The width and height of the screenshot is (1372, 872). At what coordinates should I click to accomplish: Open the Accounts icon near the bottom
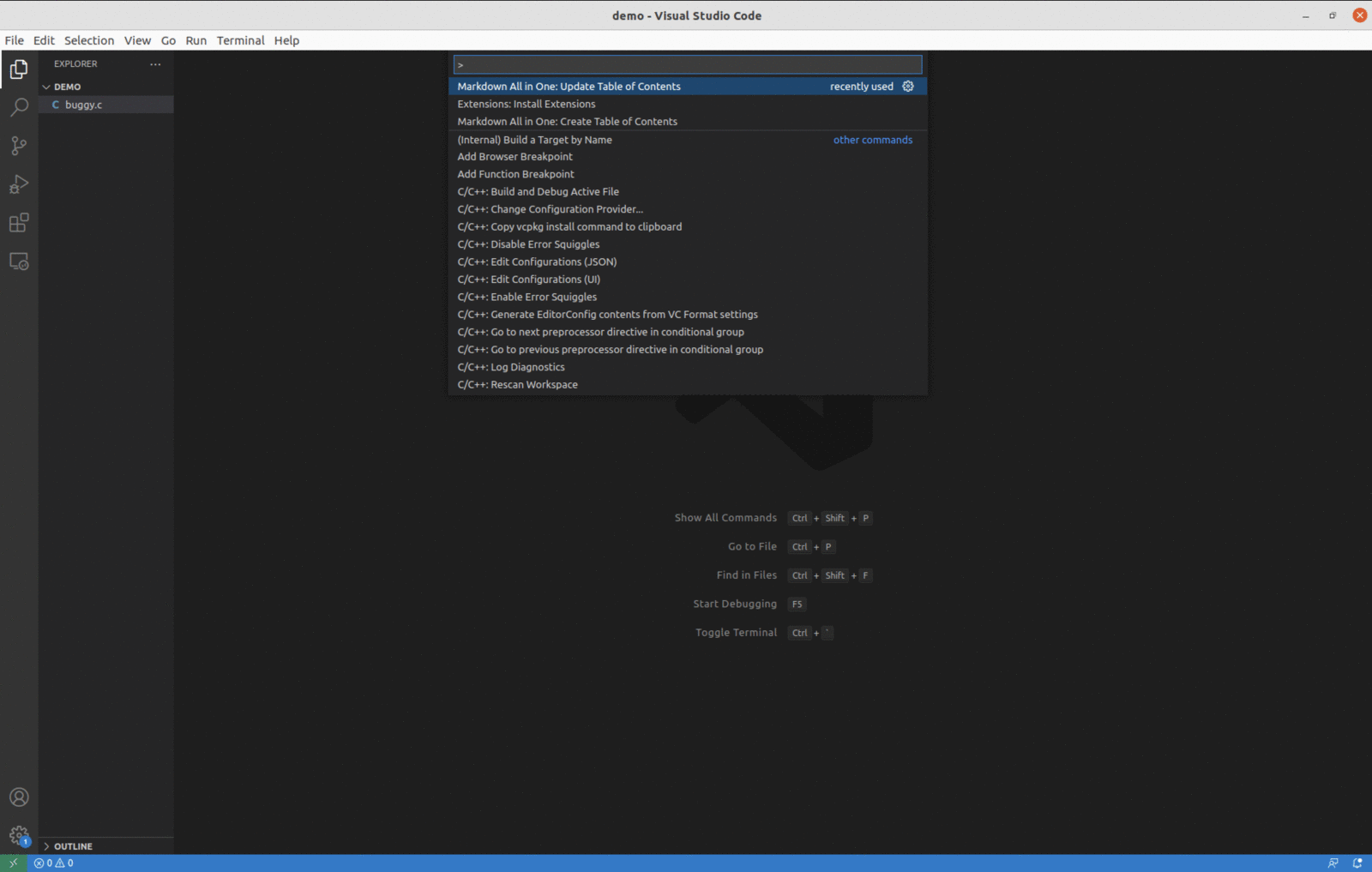(19, 797)
